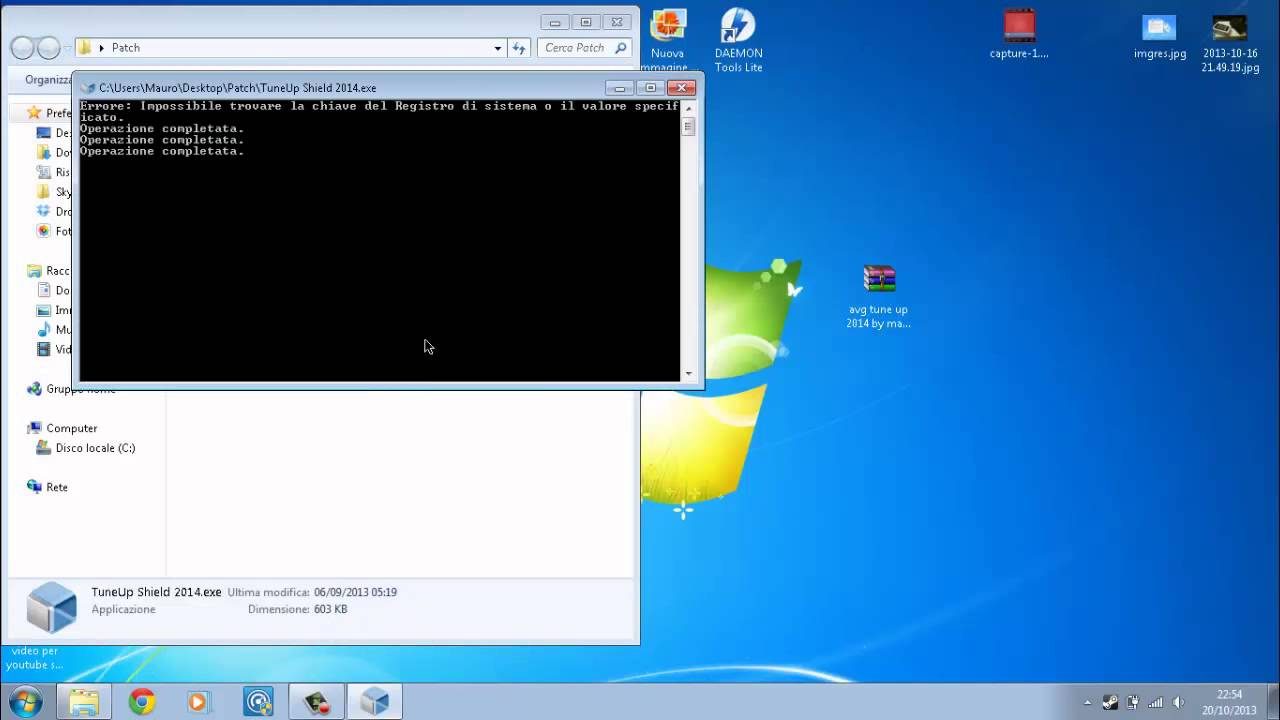Open the Documenti library icon

pos(43,290)
